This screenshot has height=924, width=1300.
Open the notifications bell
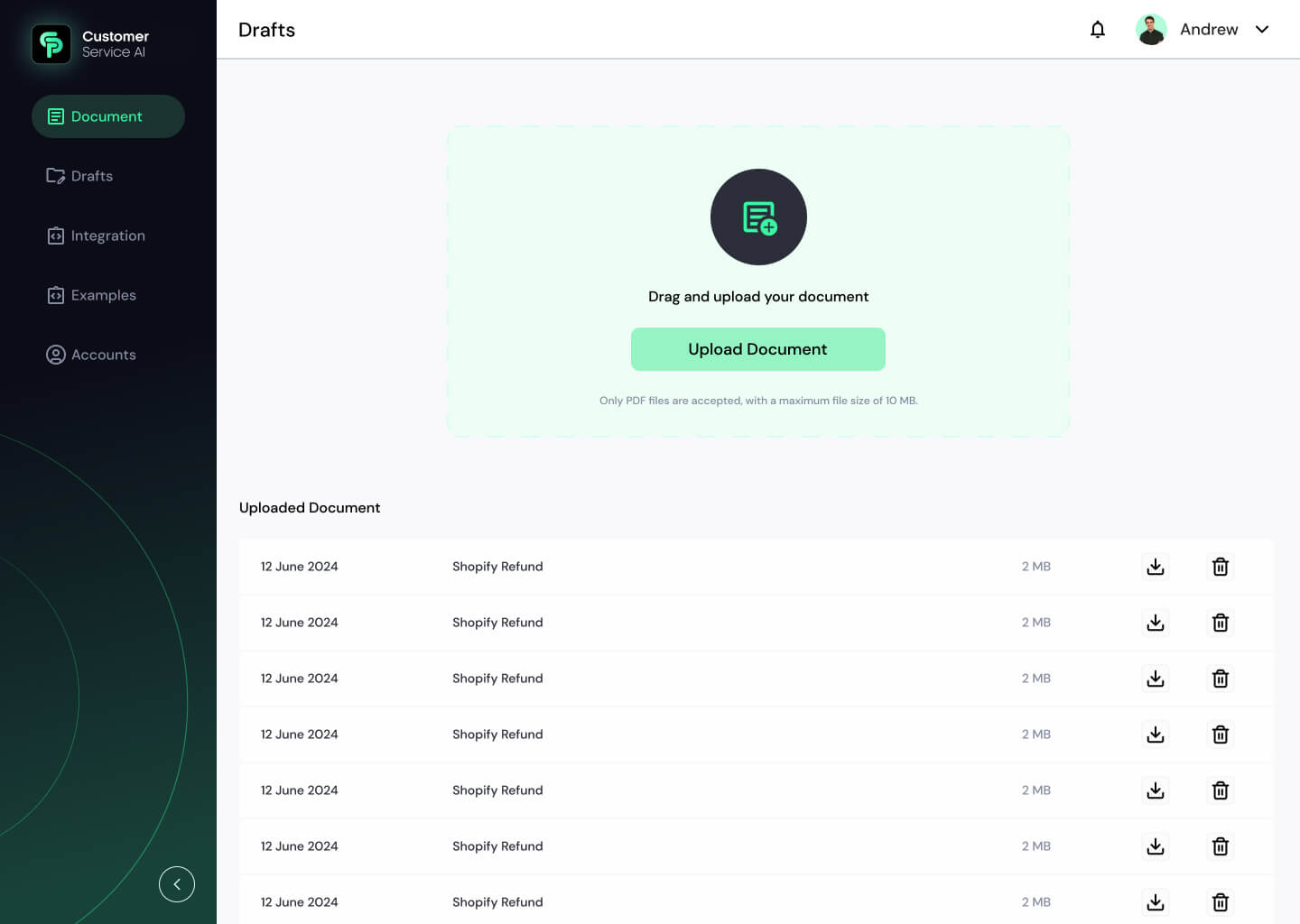(1098, 30)
